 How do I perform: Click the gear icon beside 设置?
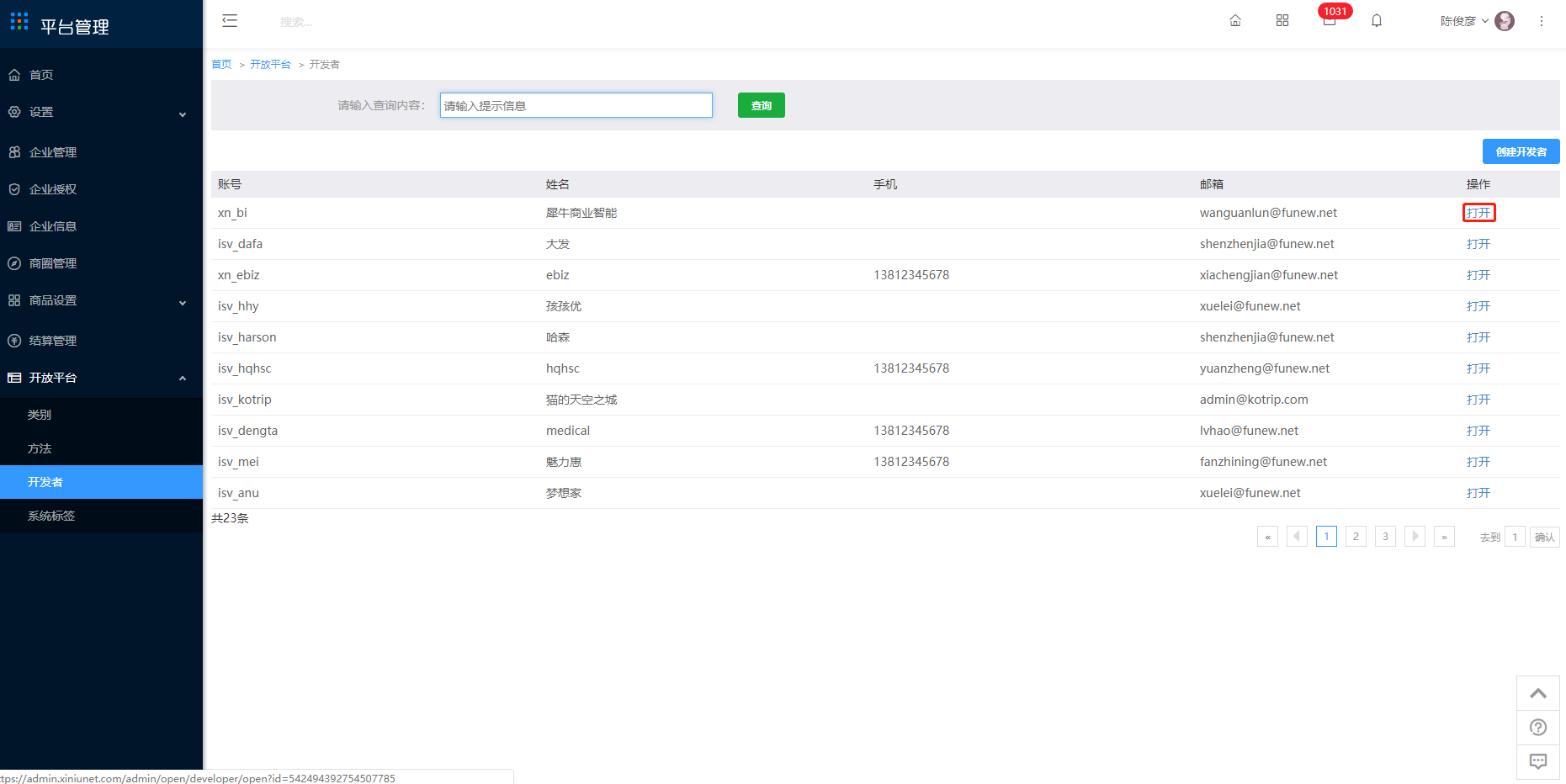(14, 112)
